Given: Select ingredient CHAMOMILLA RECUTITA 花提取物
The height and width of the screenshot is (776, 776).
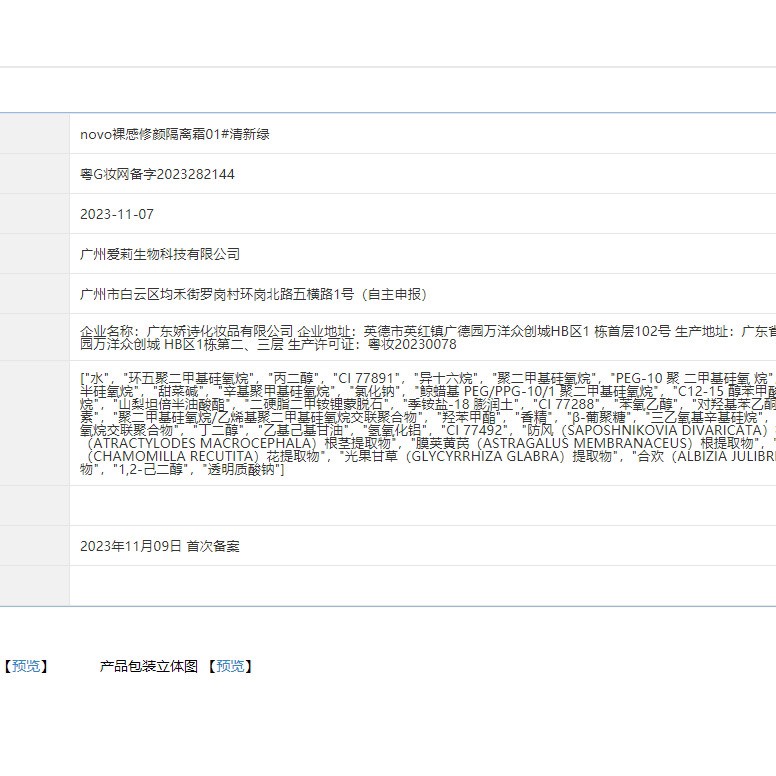Looking at the screenshot, I should [201, 456].
